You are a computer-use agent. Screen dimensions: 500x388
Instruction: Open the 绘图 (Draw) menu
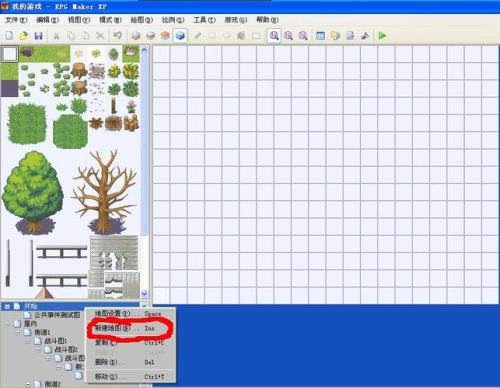tap(142, 20)
